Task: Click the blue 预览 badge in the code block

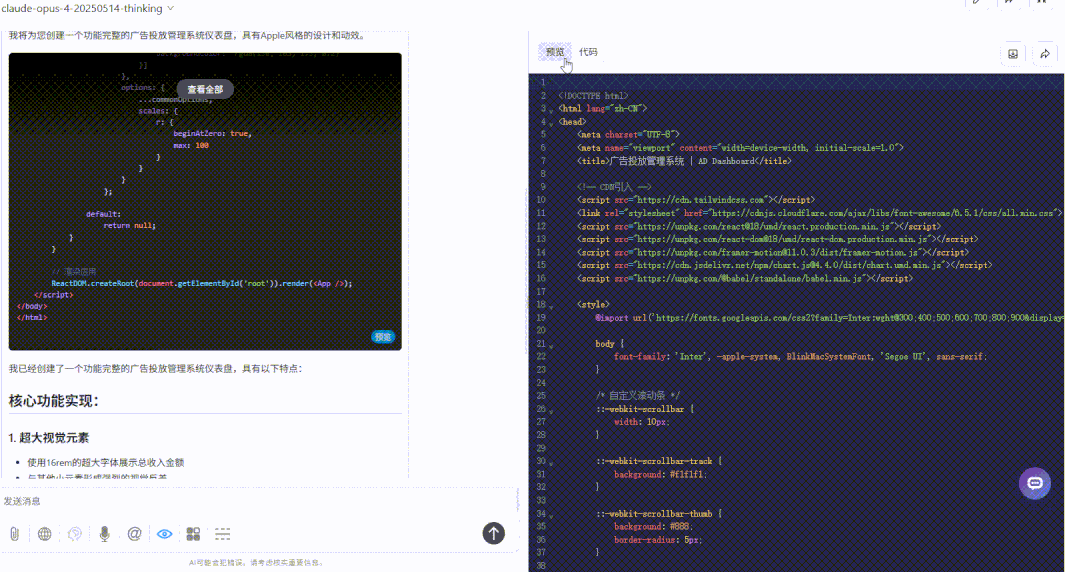Action: [x=383, y=337]
